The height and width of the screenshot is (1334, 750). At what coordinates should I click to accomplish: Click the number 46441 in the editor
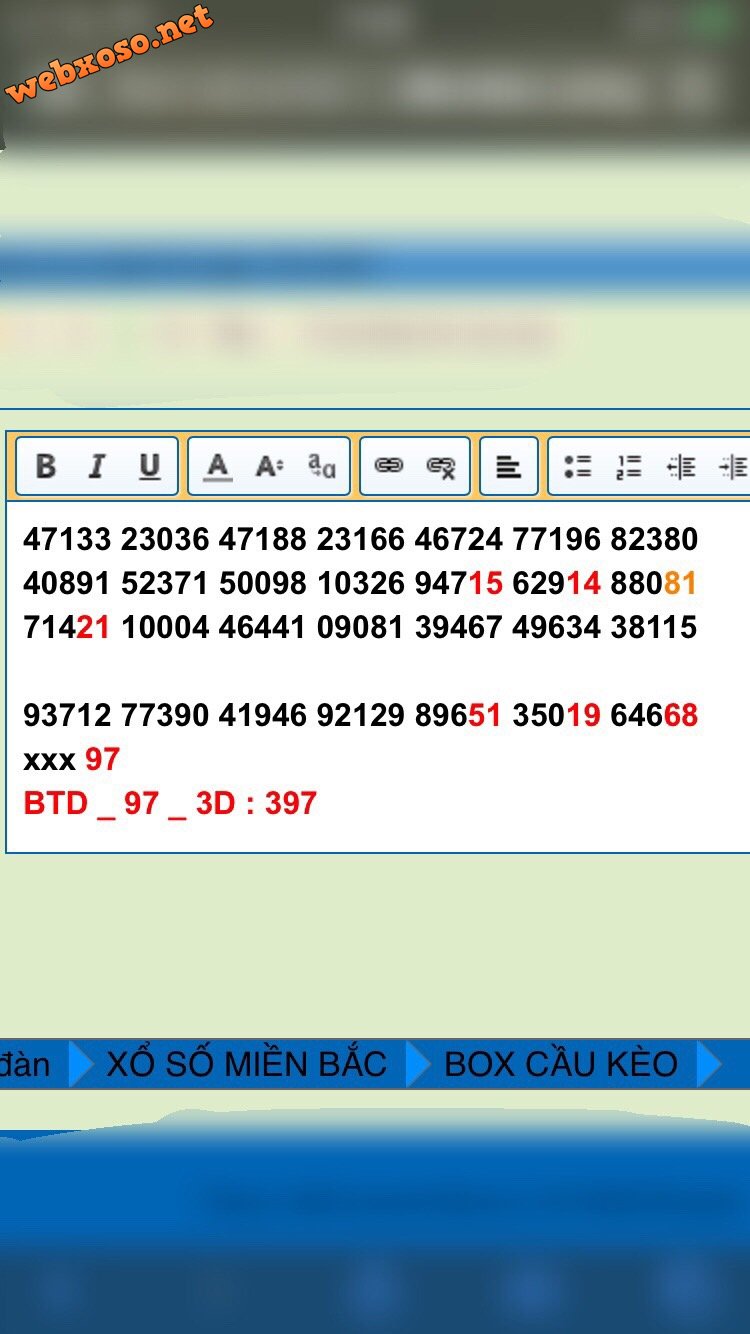[x=263, y=627]
